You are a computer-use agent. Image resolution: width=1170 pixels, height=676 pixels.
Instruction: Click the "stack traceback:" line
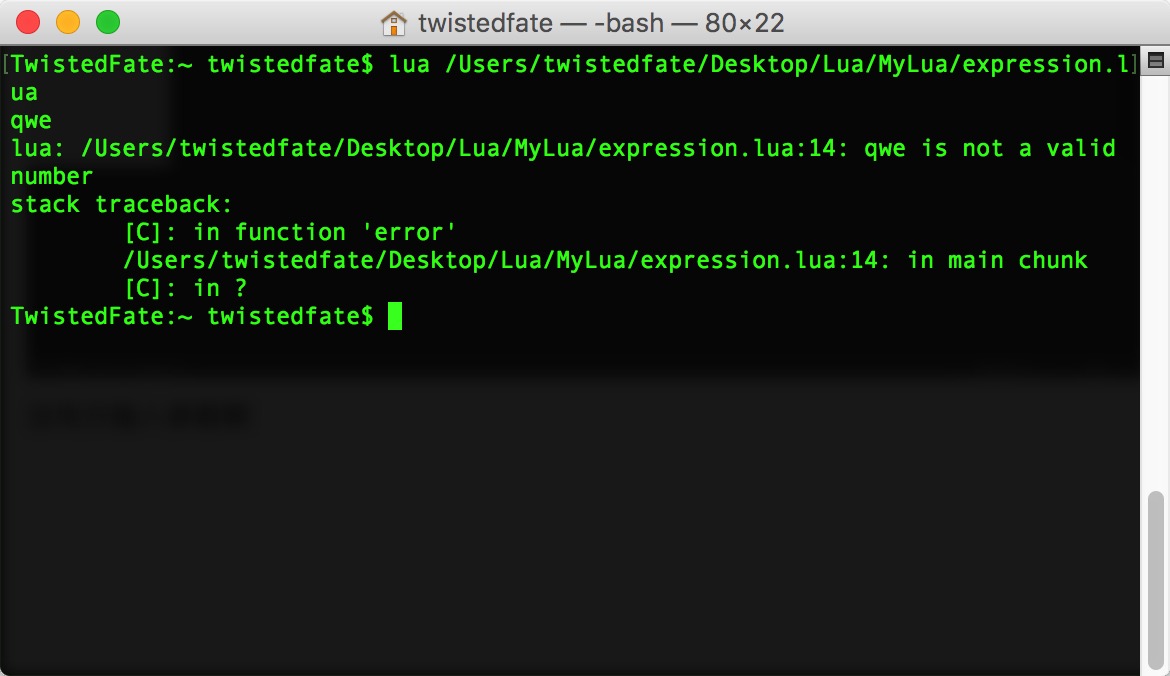[121, 204]
